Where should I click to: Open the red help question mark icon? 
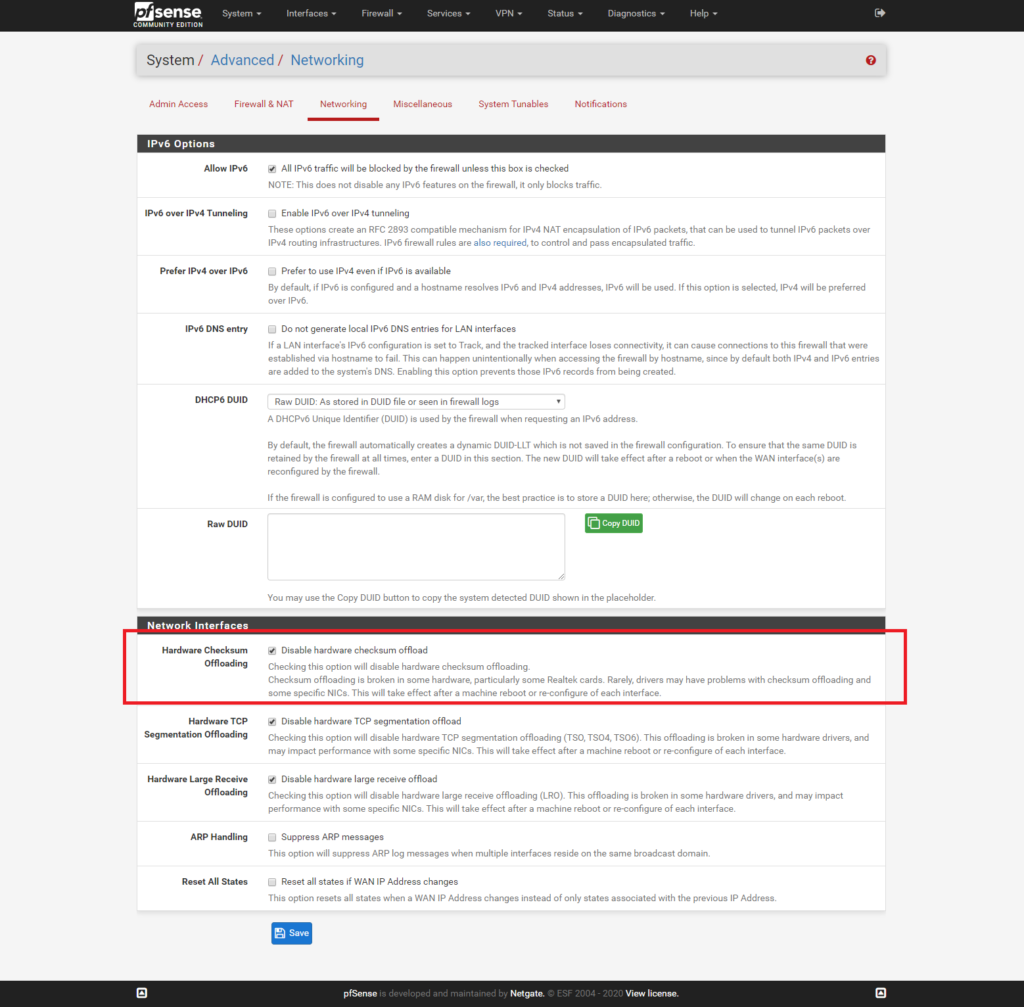click(x=871, y=60)
